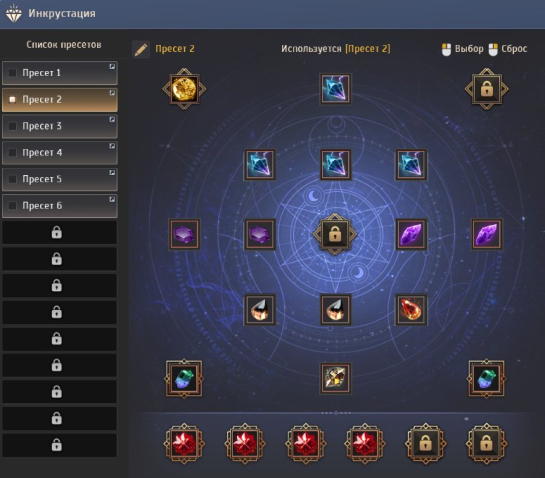This screenshot has height=478, width=545.
Task: Expand Пресет 3 using its corner icon
Action: pyautogui.click(x=112, y=119)
